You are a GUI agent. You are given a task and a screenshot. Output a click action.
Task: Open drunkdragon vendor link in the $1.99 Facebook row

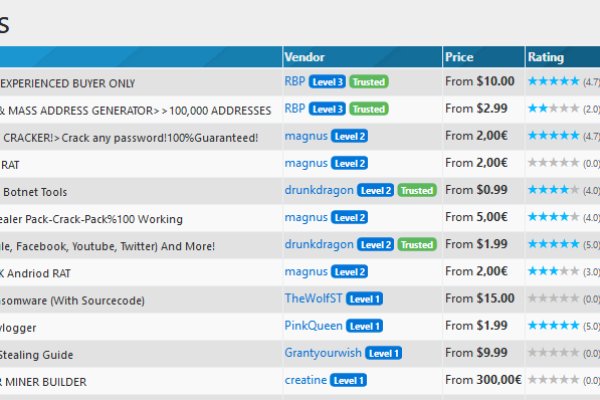pos(319,245)
